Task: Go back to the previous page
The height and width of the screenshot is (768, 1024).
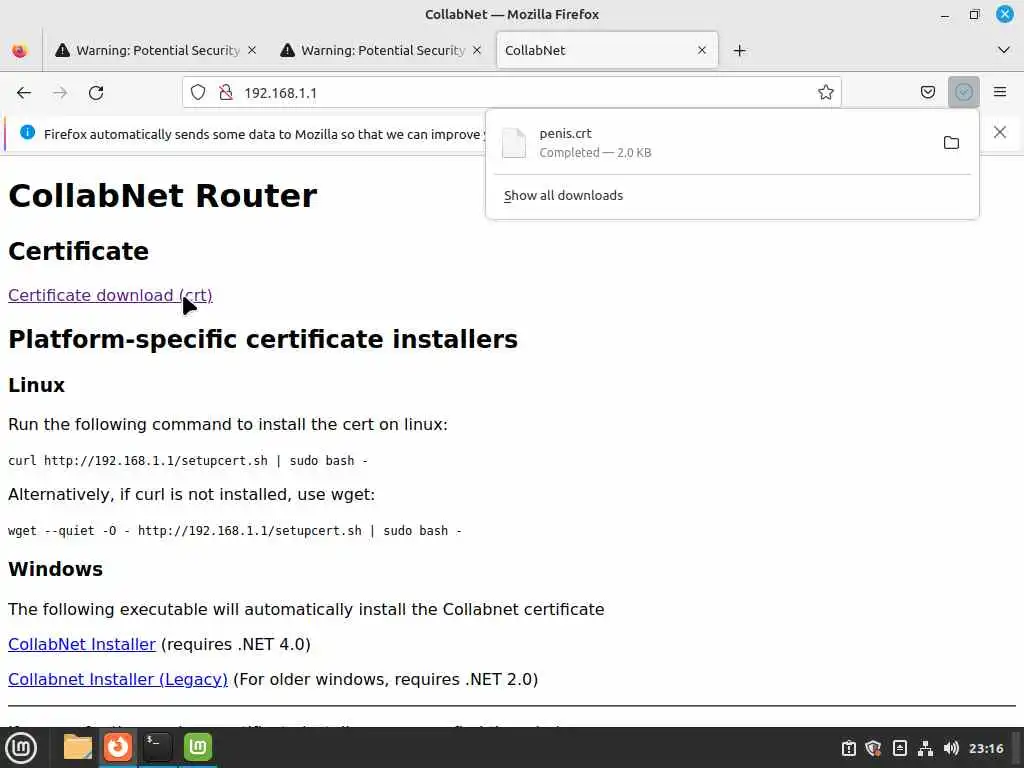Action: tap(24, 93)
